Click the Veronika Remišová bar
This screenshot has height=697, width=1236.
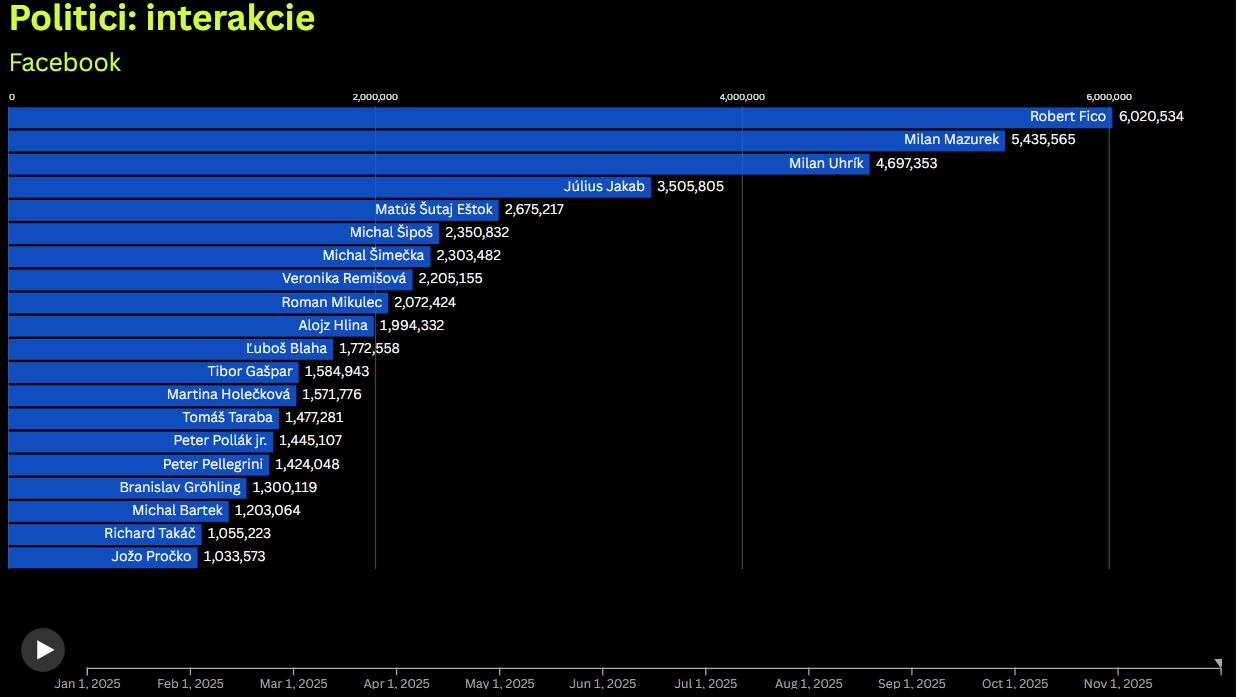[x=210, y=279]
